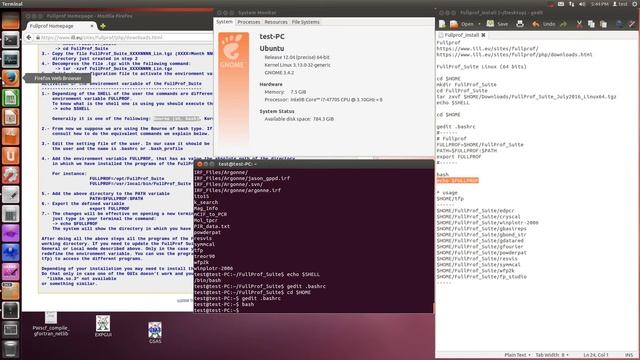Click the Open button in gedit toolbar
The width and height of the screenshot is (640, 360).
coord(462,24)
